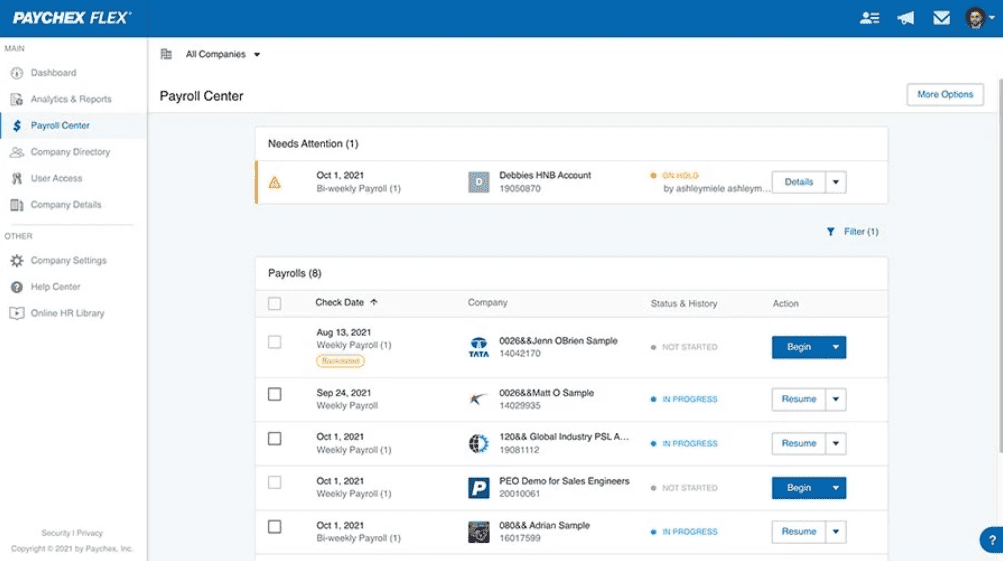Open the dropdown arrow next to Details

[835, 182]
